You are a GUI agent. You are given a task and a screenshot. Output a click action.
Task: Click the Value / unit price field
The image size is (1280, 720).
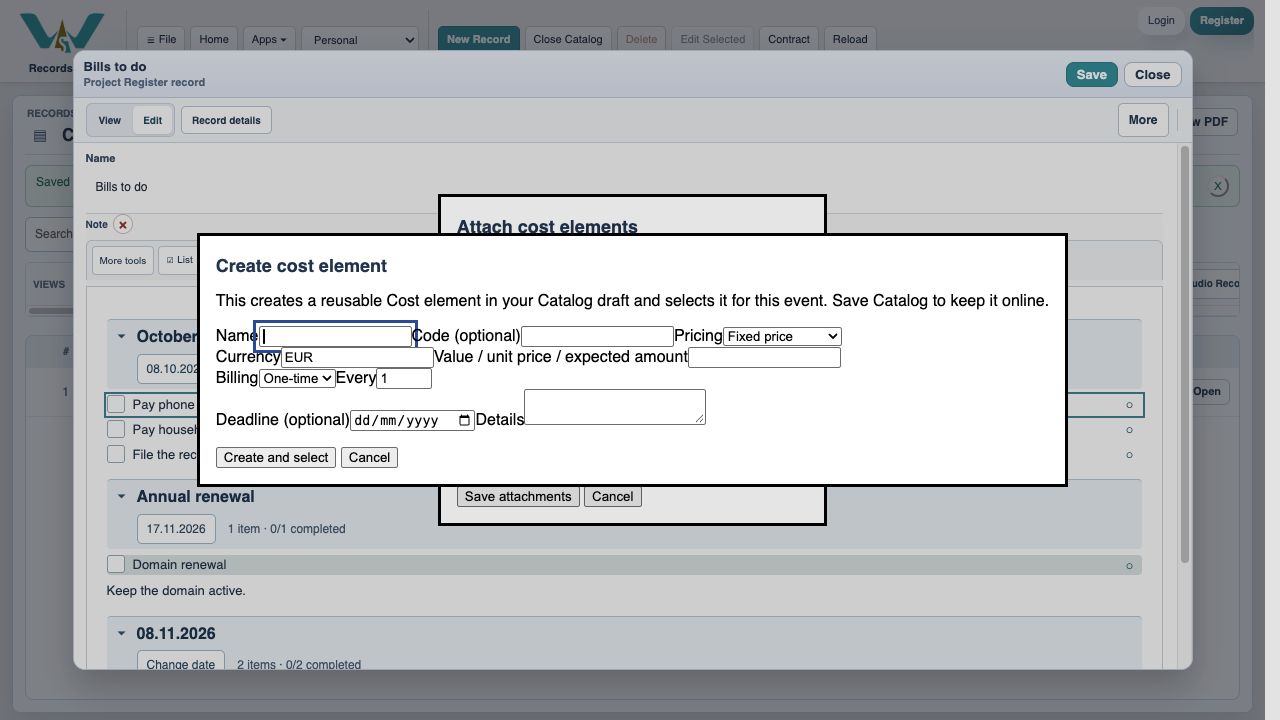click(764, 357)
